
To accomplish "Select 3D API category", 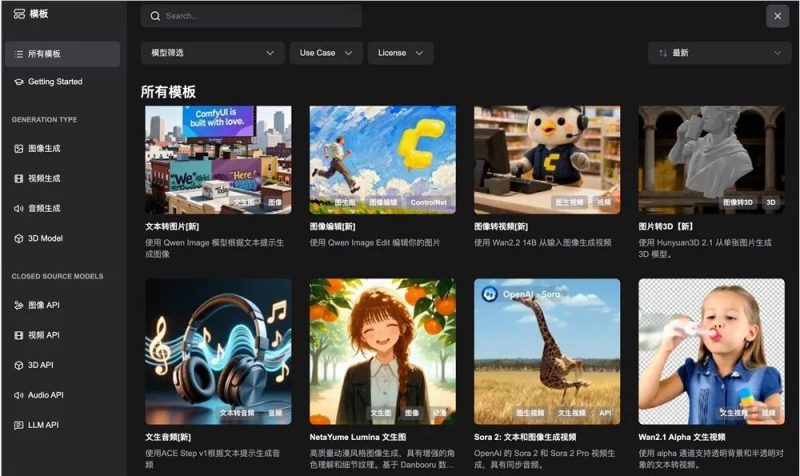I will coord(63,365).
